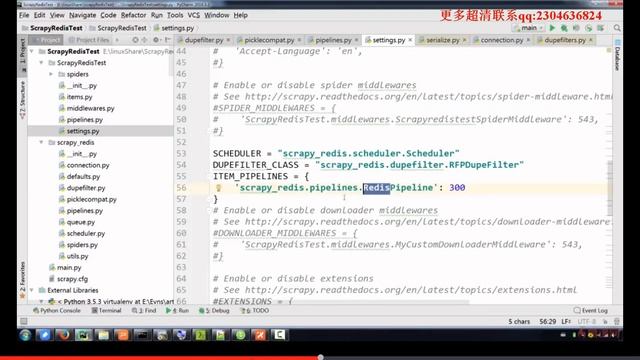The width and height of the screenshot is (640, 360).
Task: Click the 56:29 cursor position in status bar
Action: [547, 322]
